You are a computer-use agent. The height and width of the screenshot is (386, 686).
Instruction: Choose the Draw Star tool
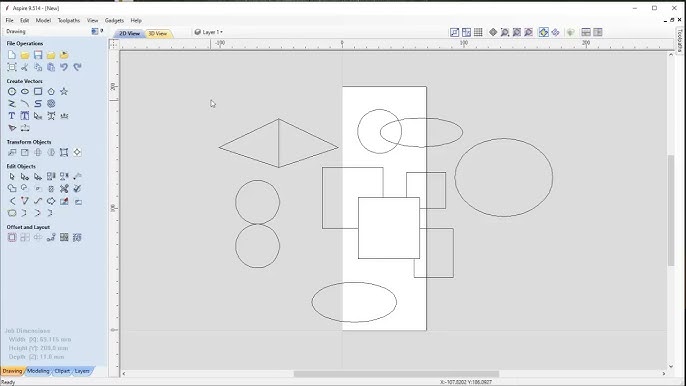coord(64,91)
